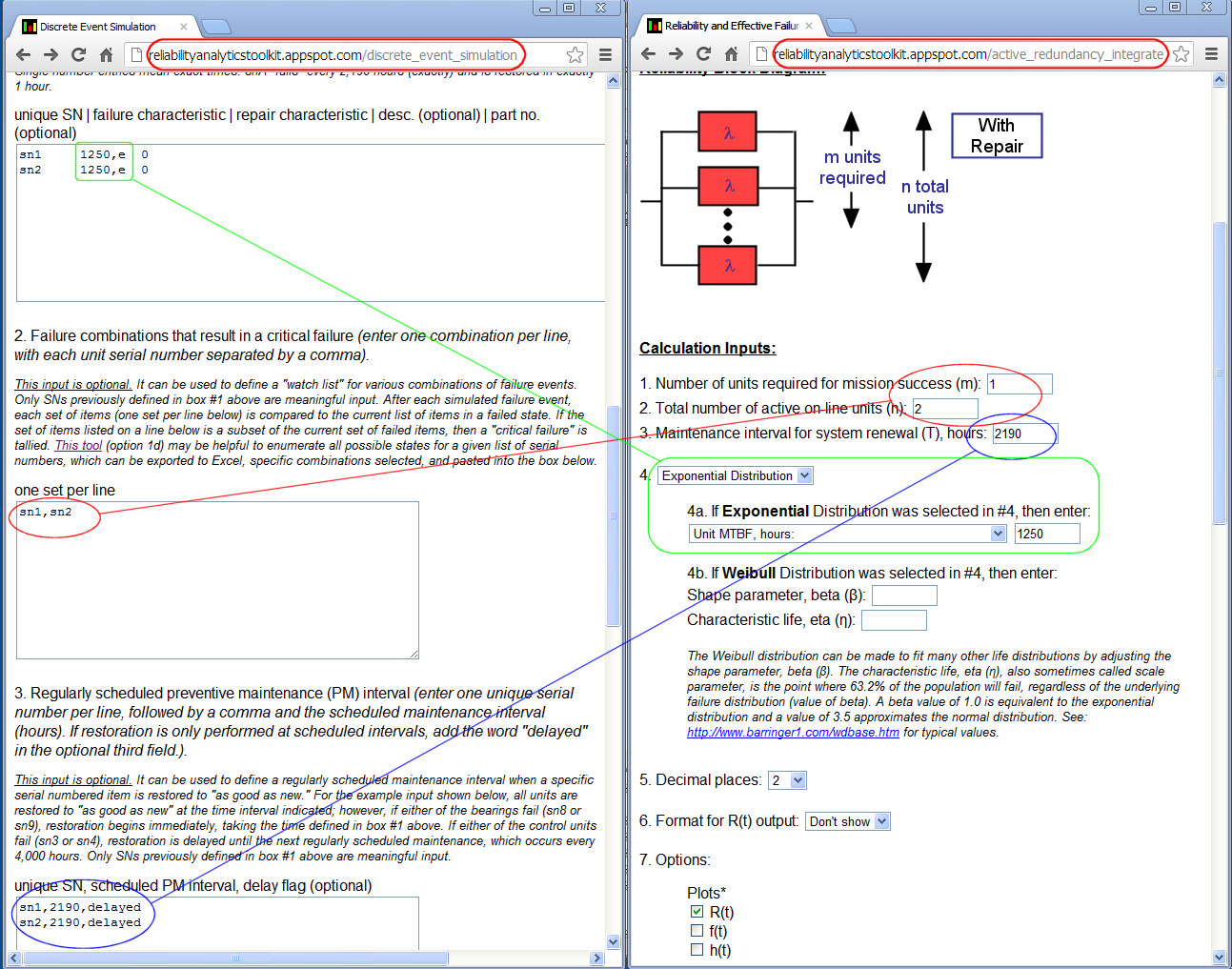Select the Reliability and Effective Failure tab
The image size is (1232, 969).
coord(730,26)
